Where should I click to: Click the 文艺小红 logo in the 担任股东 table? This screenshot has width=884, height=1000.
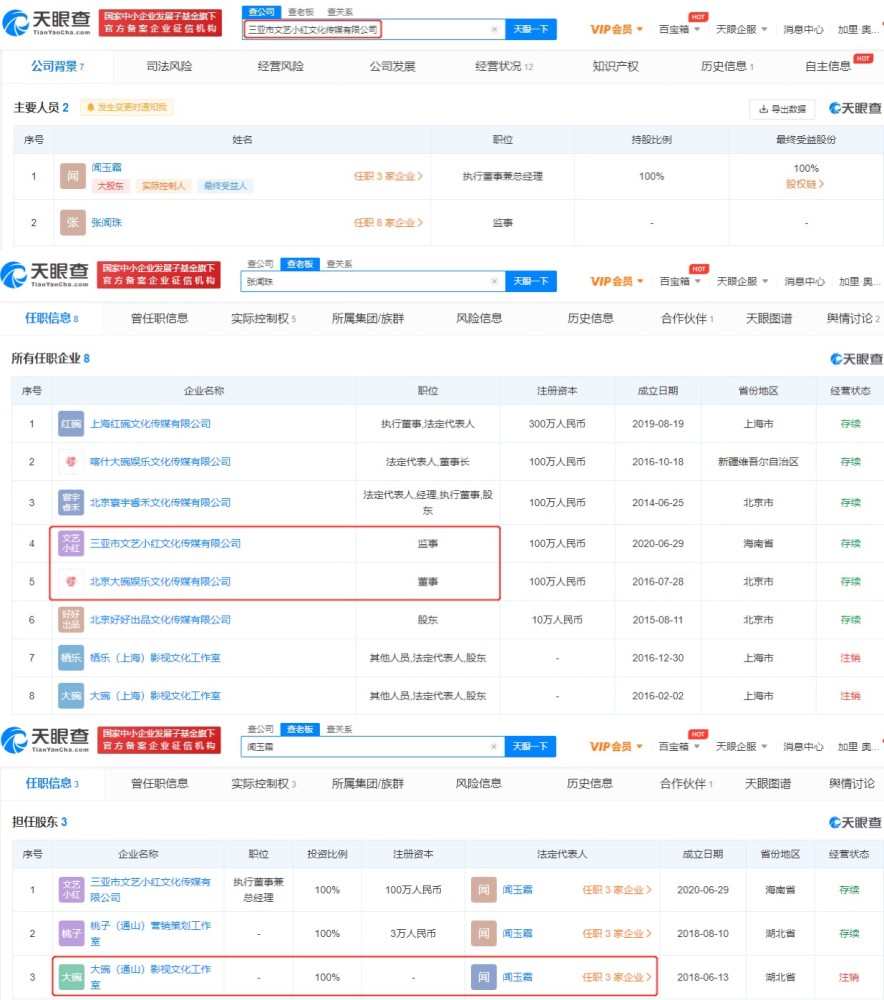tap(71, 890)
